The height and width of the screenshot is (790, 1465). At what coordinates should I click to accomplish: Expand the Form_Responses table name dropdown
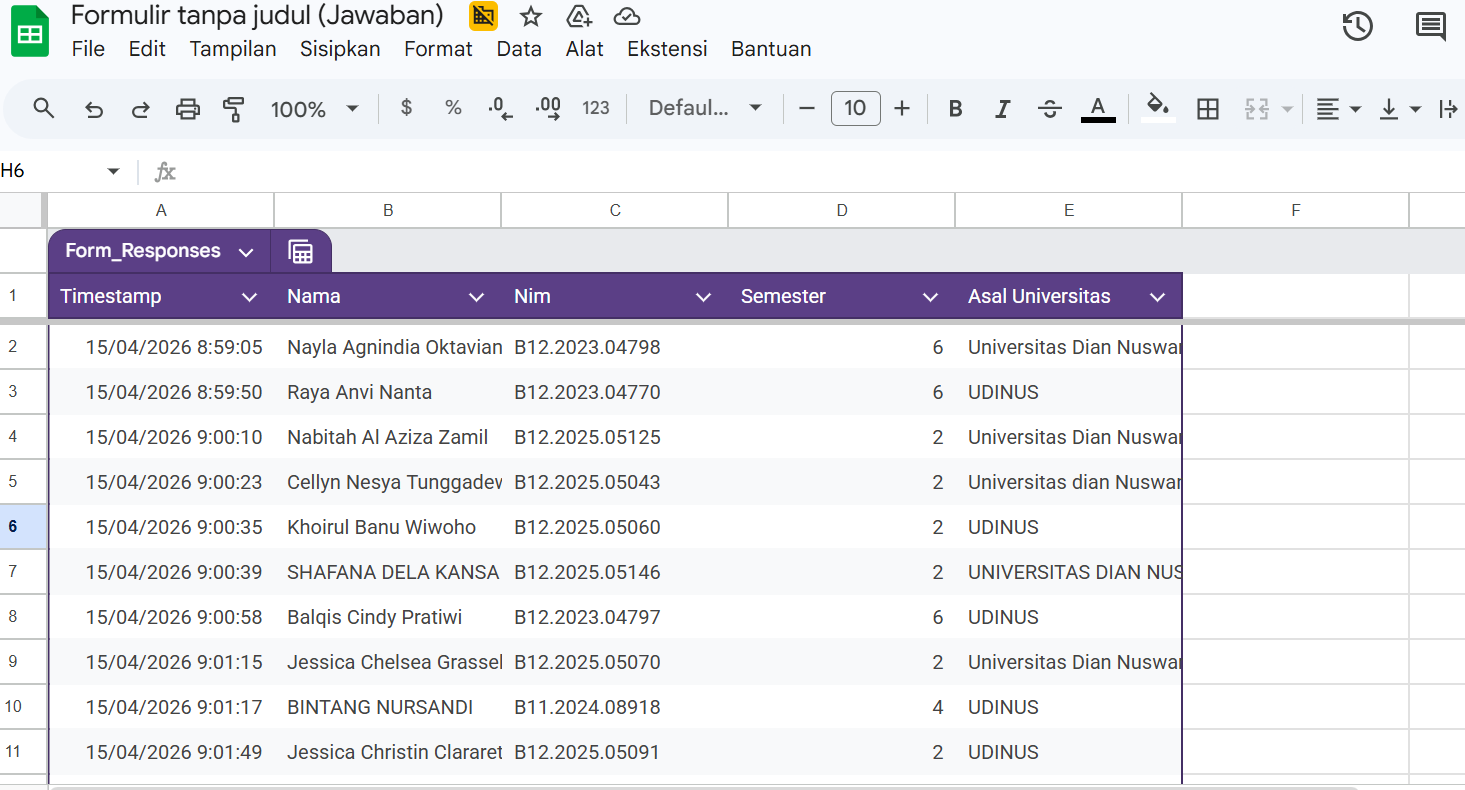click(246, 252)
